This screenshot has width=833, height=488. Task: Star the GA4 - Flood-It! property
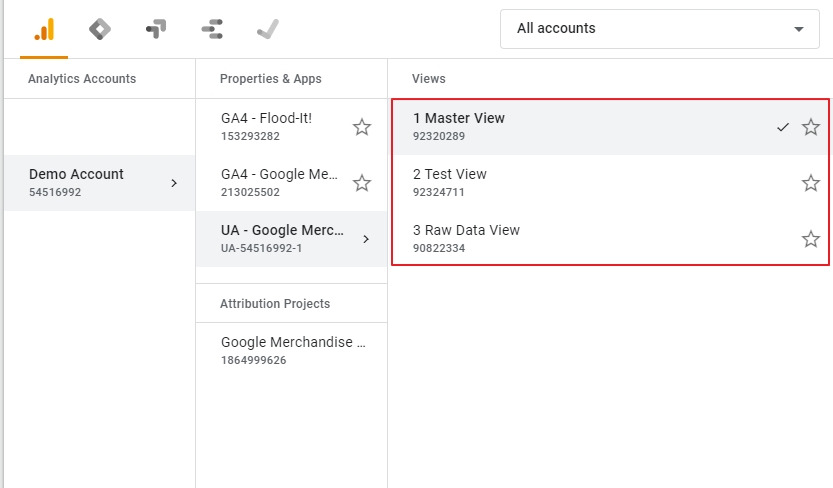(362, 127)
